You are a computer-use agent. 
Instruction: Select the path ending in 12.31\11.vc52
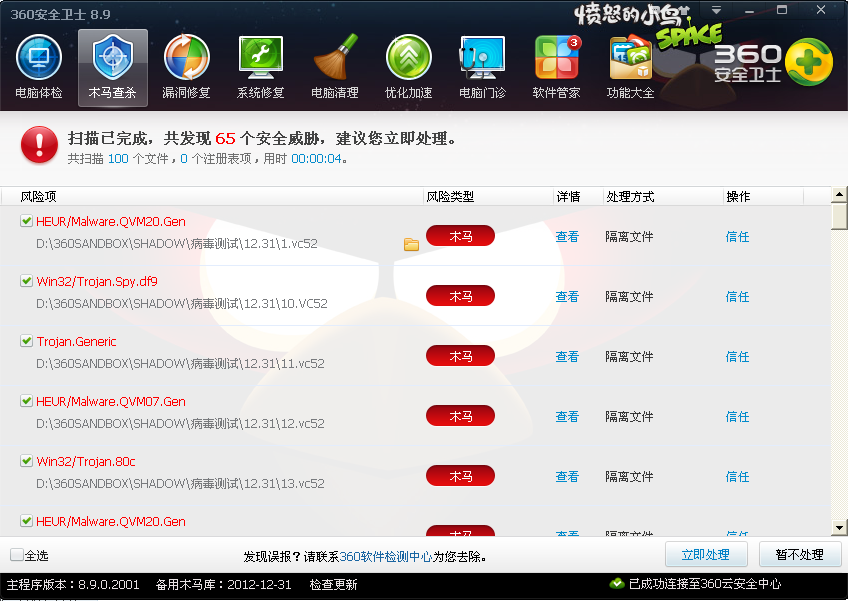180,364
